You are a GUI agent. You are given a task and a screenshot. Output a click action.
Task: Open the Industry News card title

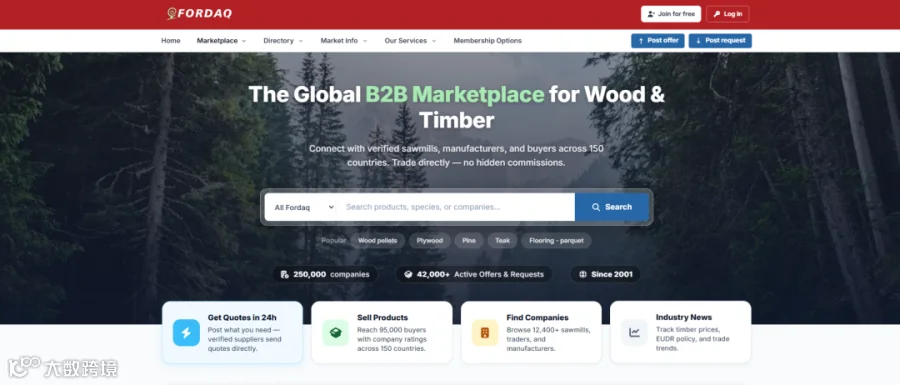coord(684,317)
